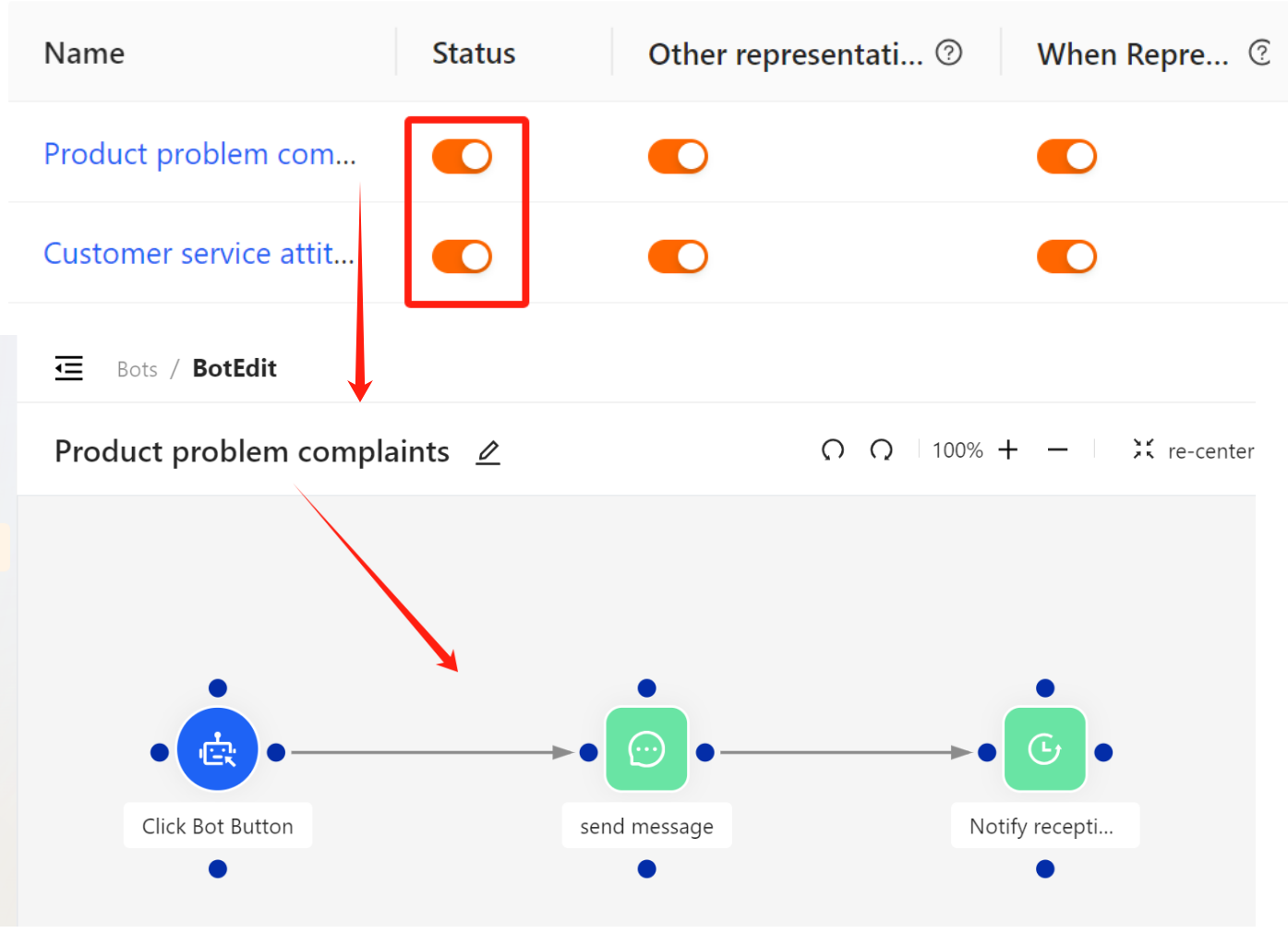Select the Notify reception clock node
This screenshot has height=933, width=1288.
(x=1045, y=749)
